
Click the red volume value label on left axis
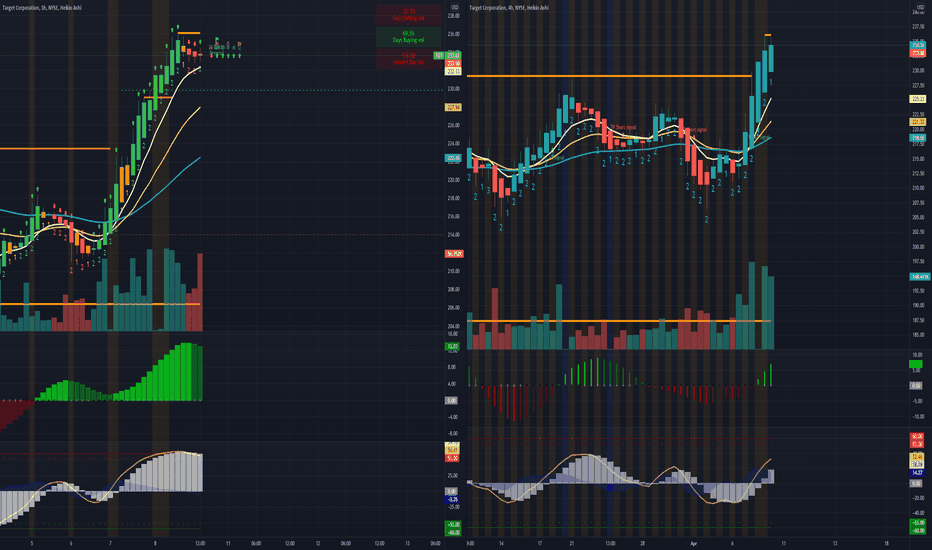[454, 254]
